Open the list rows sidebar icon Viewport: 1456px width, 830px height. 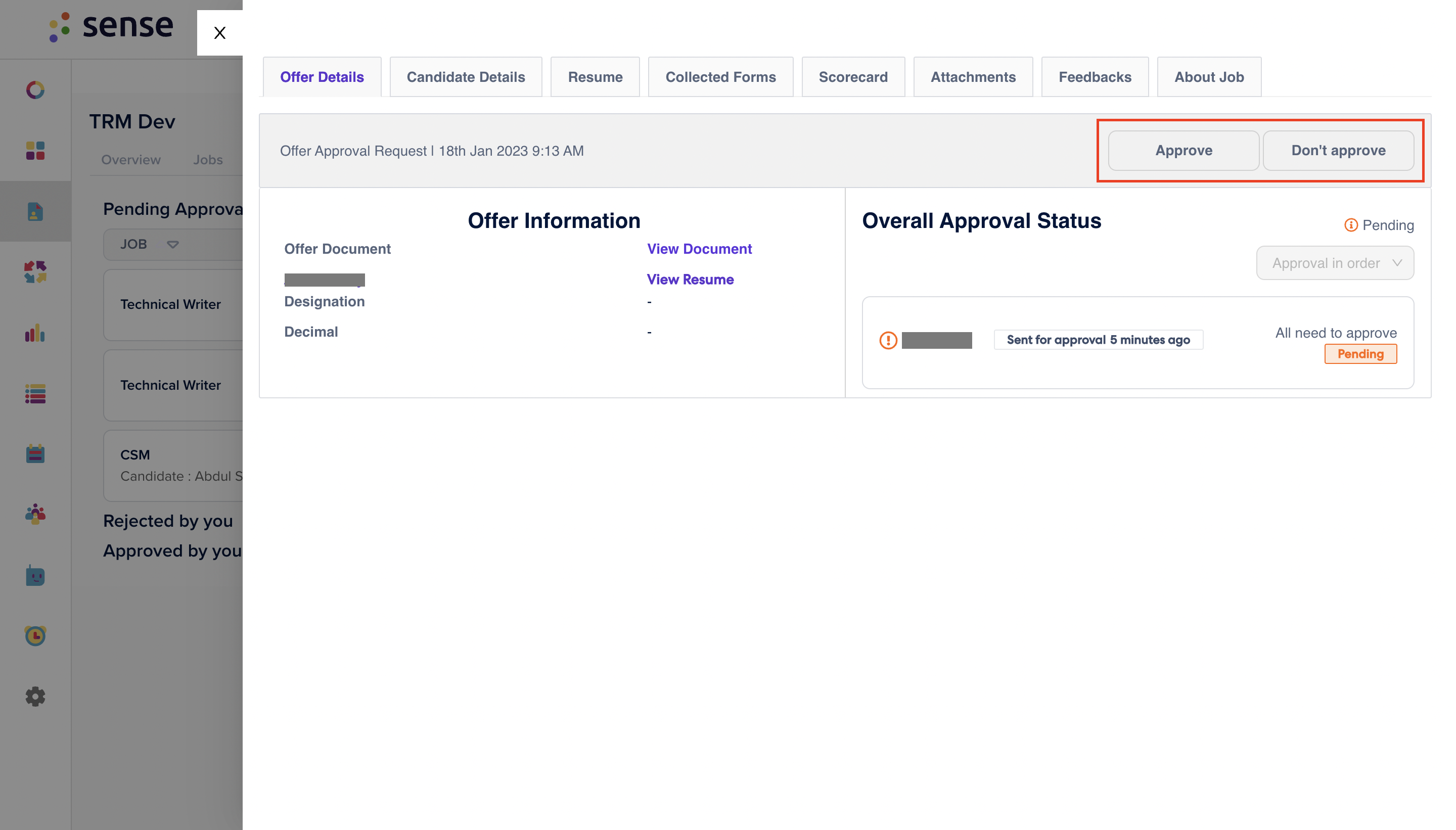point(35,394)
